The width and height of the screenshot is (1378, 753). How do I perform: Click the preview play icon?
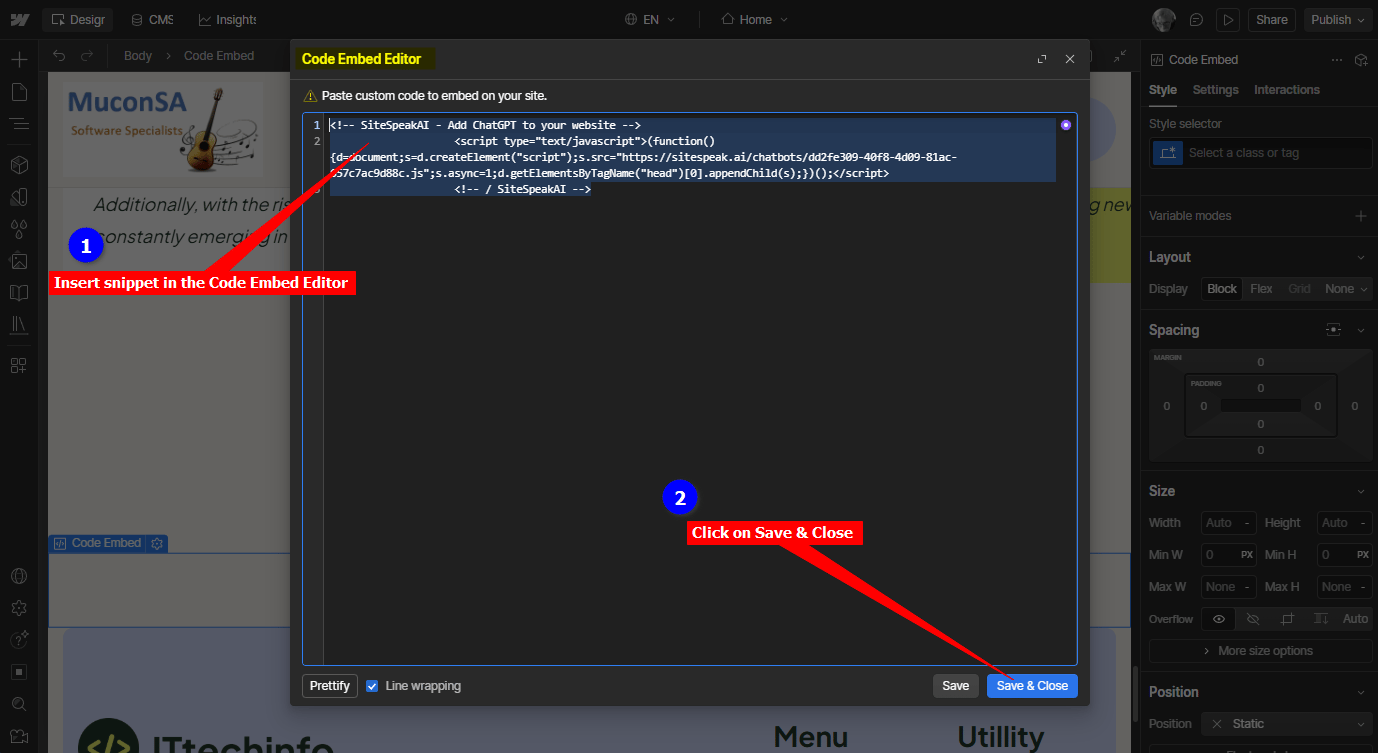1227,19
